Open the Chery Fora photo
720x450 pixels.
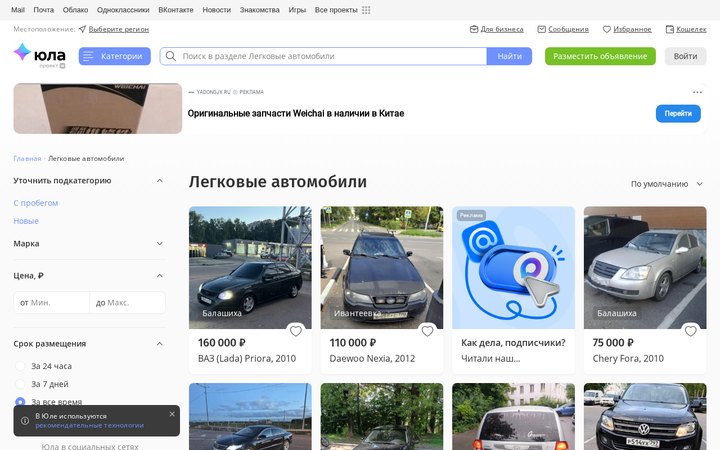(x=645, y=267)
